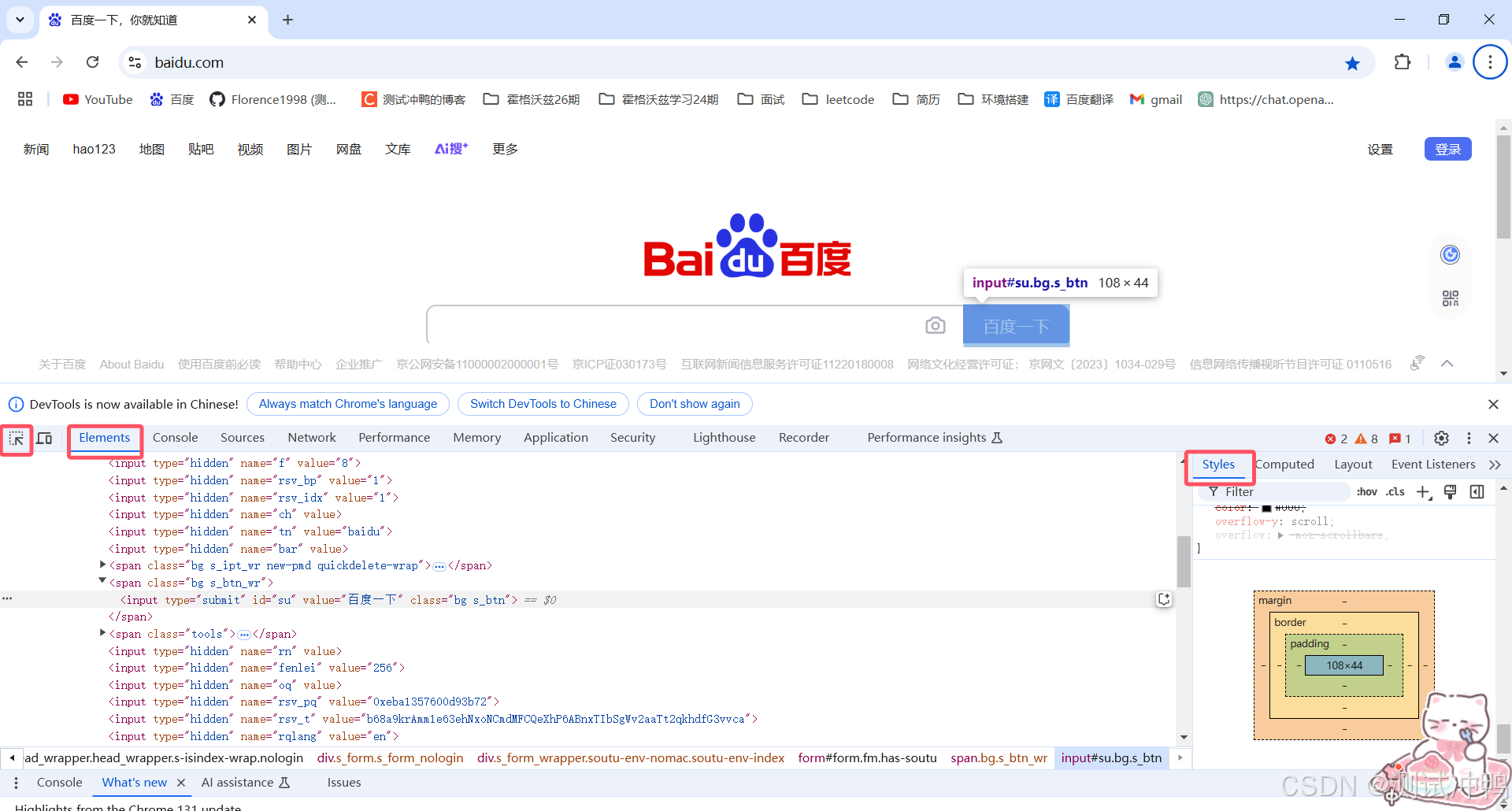Collapse the Baidu footer chevron

tap(1447, 364)
